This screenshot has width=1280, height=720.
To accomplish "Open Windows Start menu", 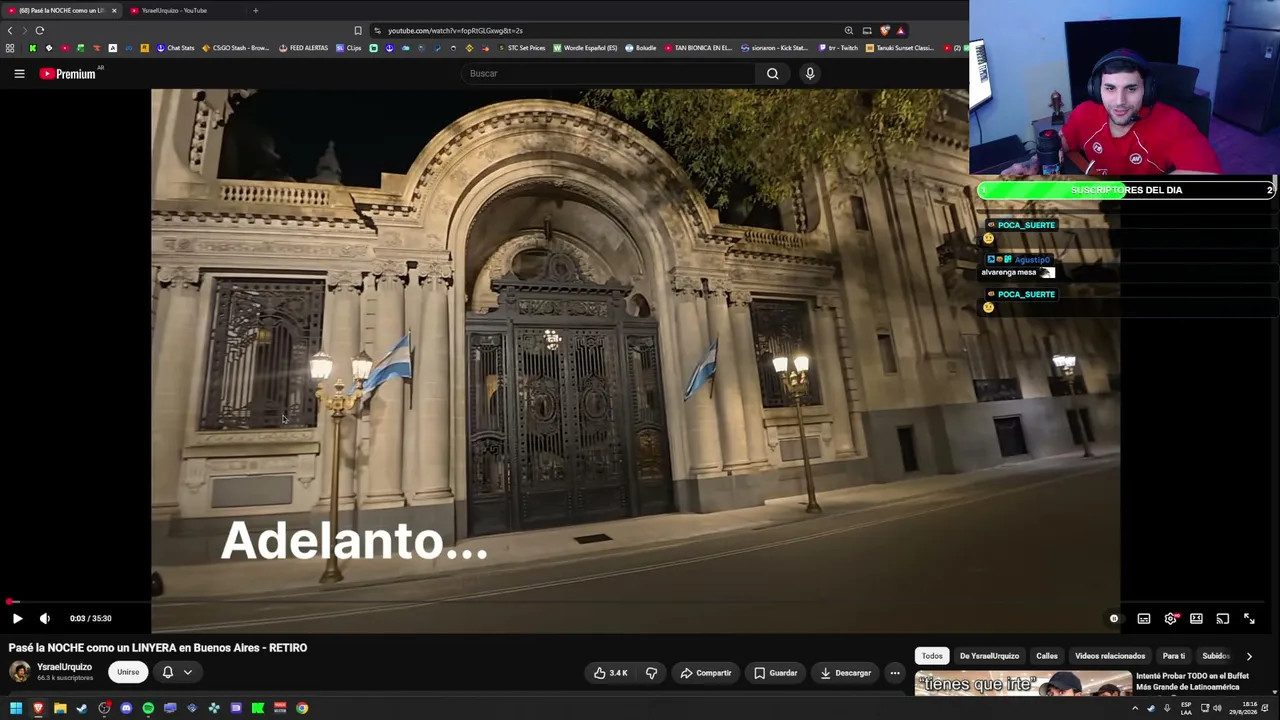I will tap(16, 708).
